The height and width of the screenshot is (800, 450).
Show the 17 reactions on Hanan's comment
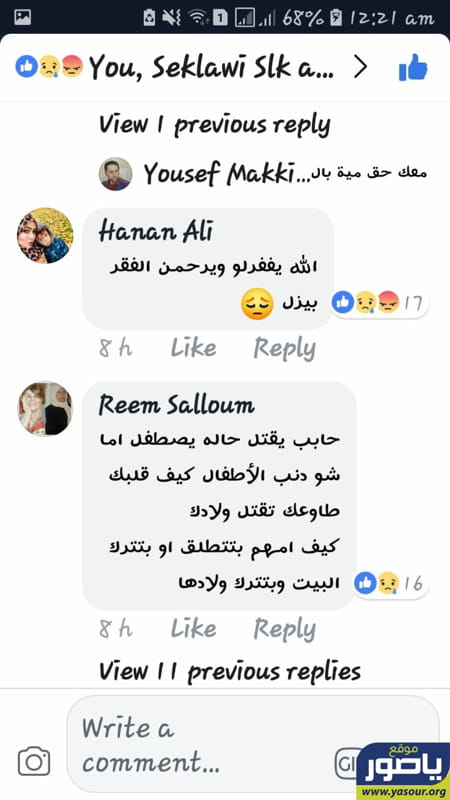point(380,303)
